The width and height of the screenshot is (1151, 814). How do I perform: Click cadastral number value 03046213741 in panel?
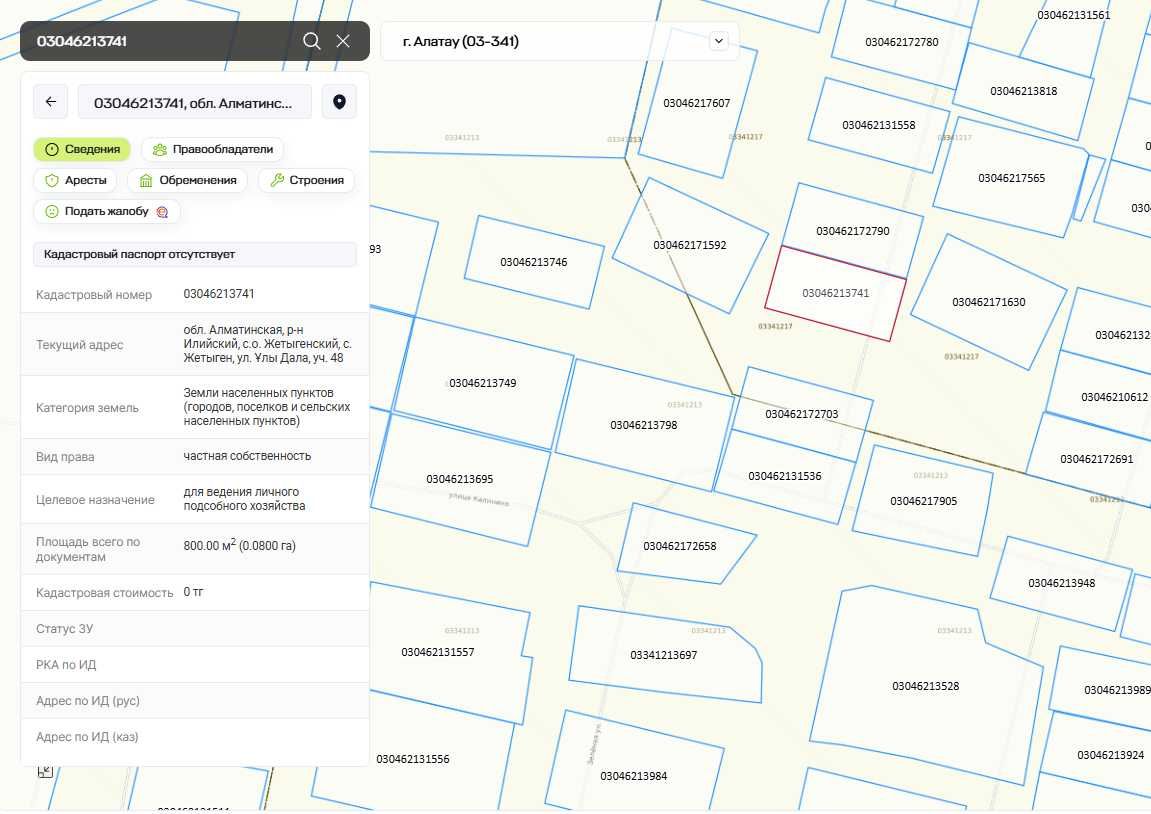tap(219, 294)
